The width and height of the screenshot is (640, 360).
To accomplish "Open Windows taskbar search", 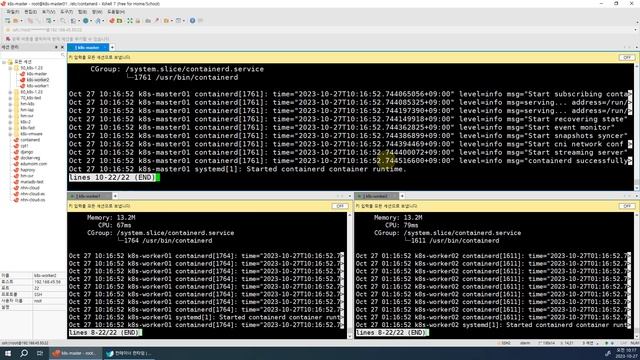I will pyautogui.click(x=24, y=353).
